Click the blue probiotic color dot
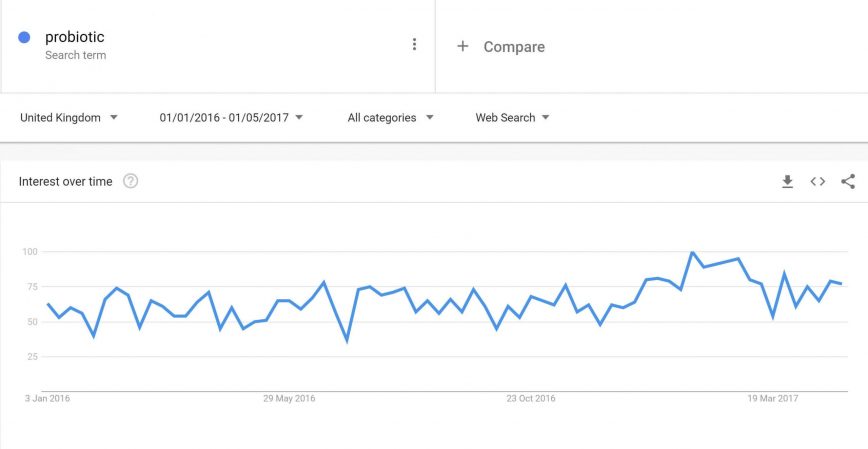The width and height of the screenshot is (868, 449). click(x=24, y=38)
